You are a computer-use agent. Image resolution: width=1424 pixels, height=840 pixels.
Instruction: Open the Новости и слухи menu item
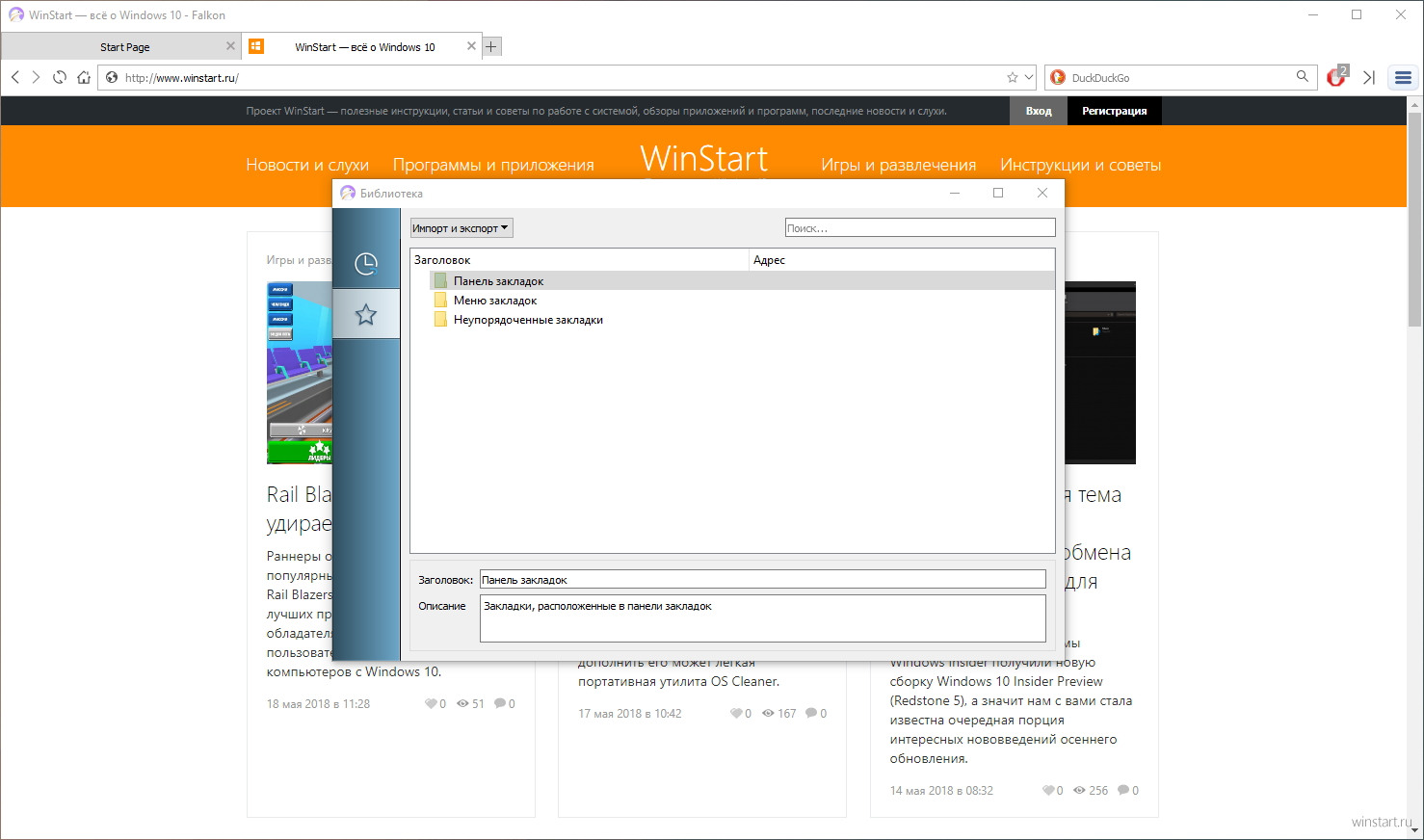point(307,165)
